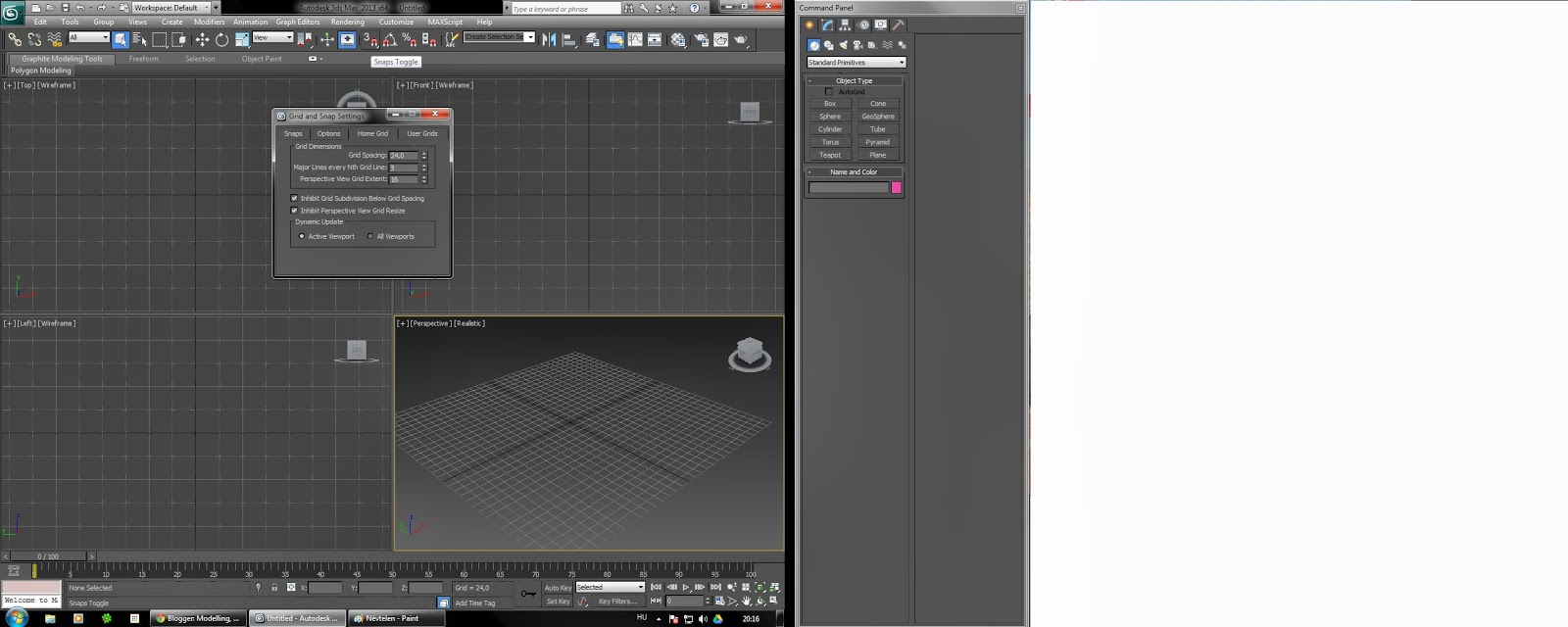
Task: Open the Rendering menu
Action: click(x=348, y=22)
